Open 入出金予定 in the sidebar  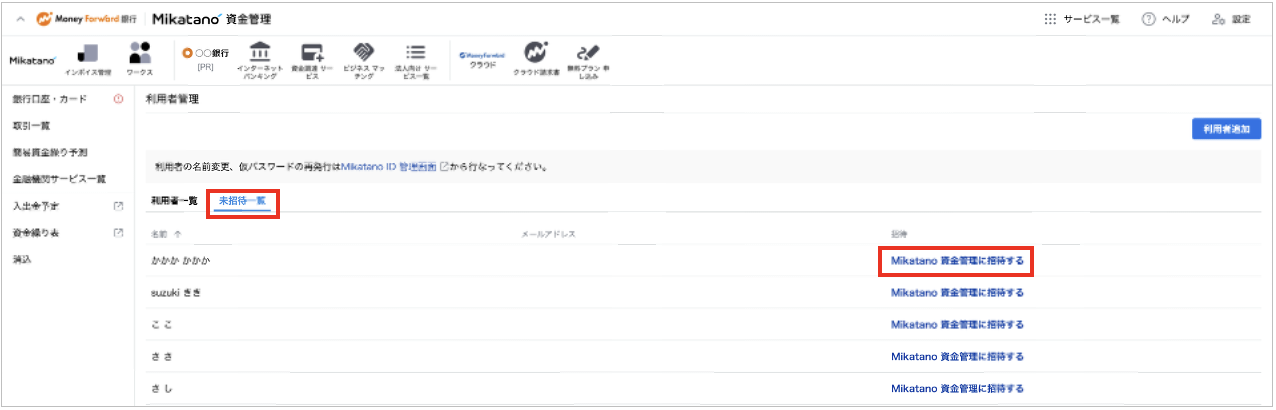(x=36, y=206)
